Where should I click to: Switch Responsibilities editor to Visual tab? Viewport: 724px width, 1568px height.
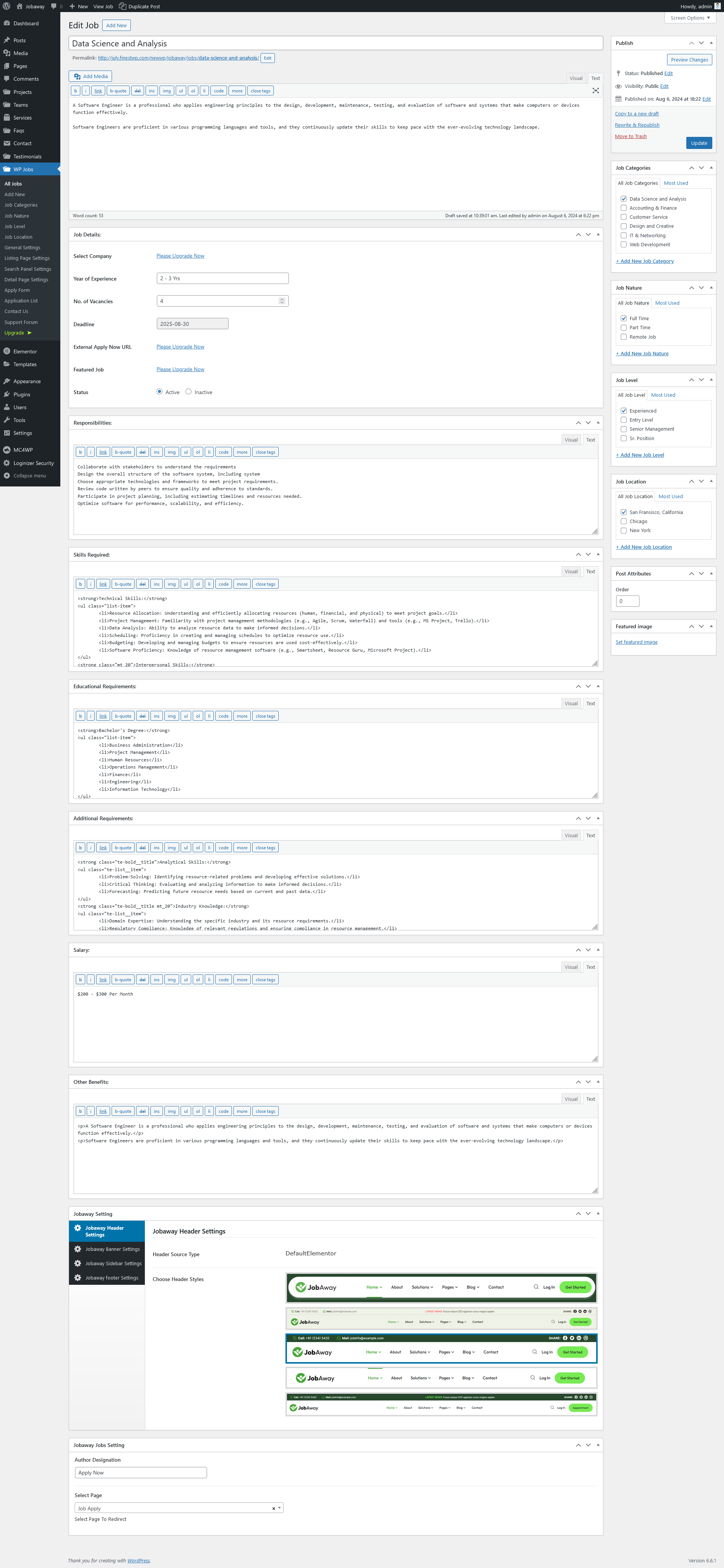[x=571, y=439]
